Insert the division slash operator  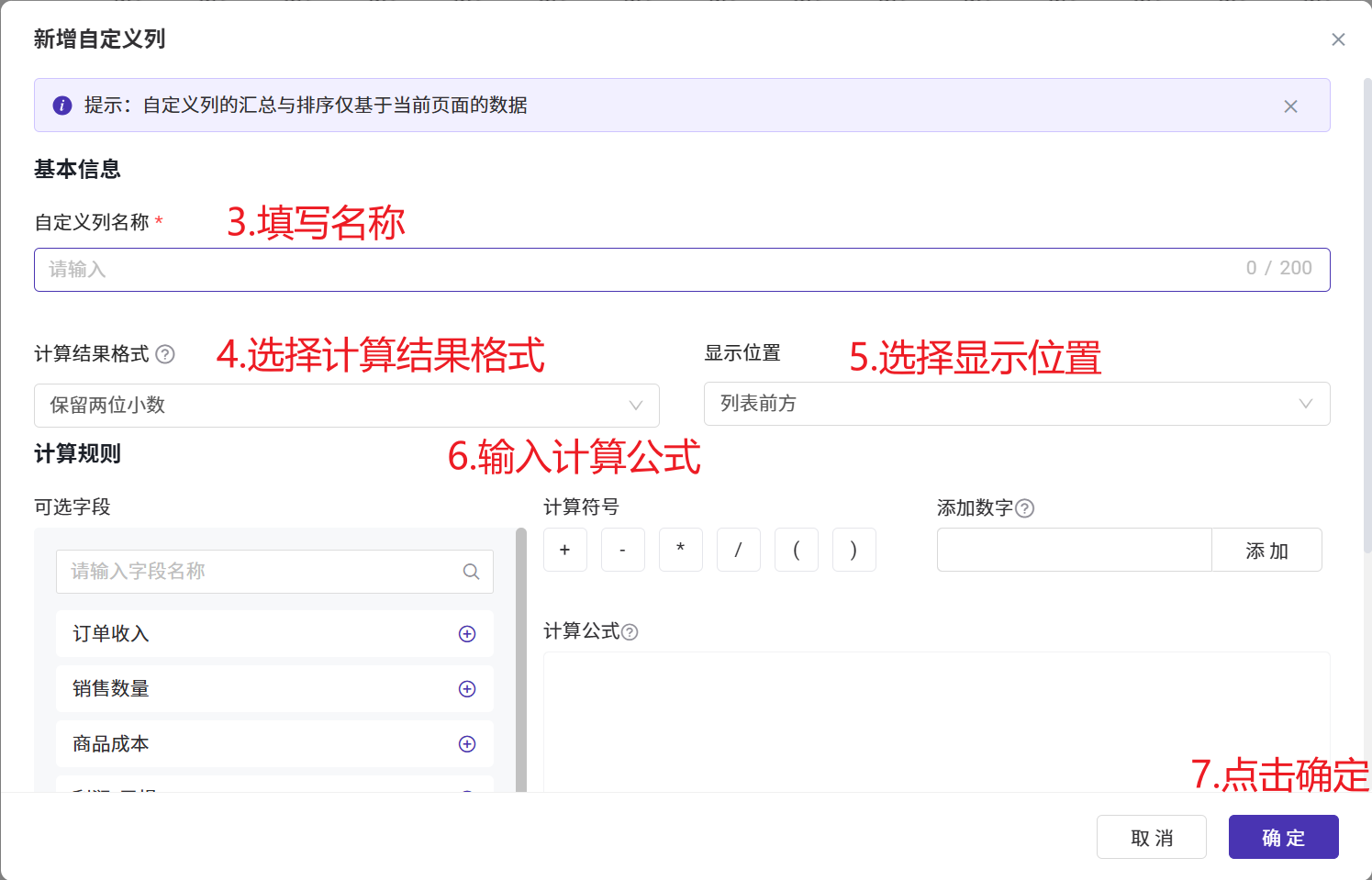point(738,550)
